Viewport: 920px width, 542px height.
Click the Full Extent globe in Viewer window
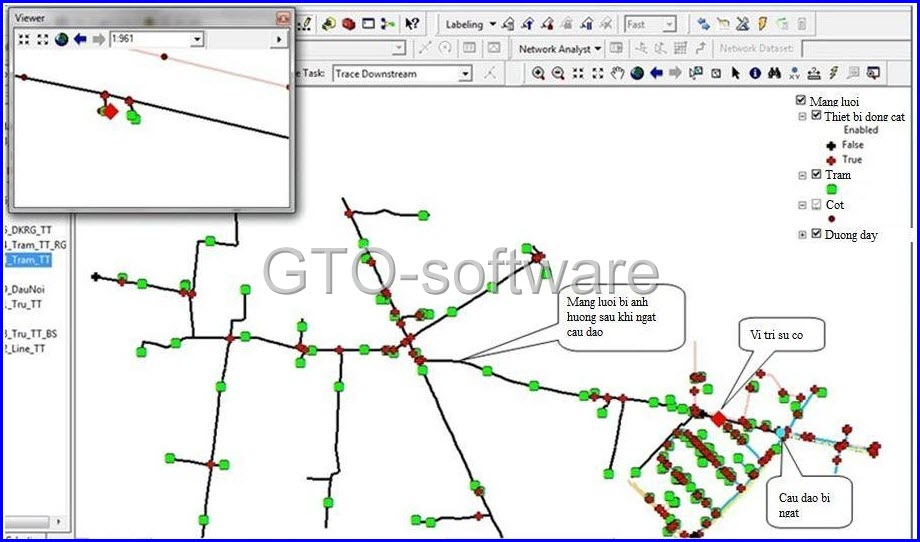coord(62,39)
